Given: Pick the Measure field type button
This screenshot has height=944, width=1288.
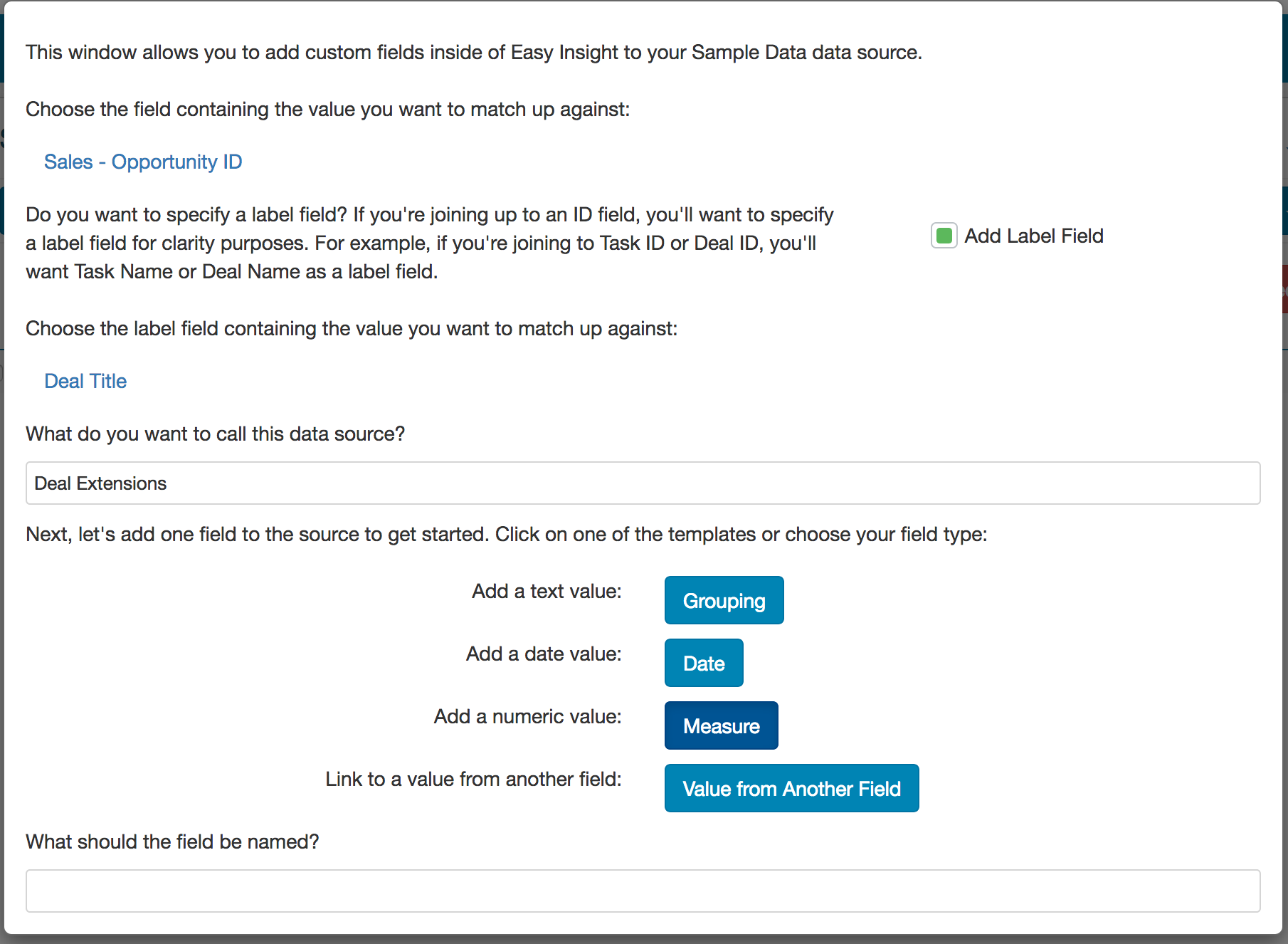Looking at the screenshot, I should tap(721, 726).
